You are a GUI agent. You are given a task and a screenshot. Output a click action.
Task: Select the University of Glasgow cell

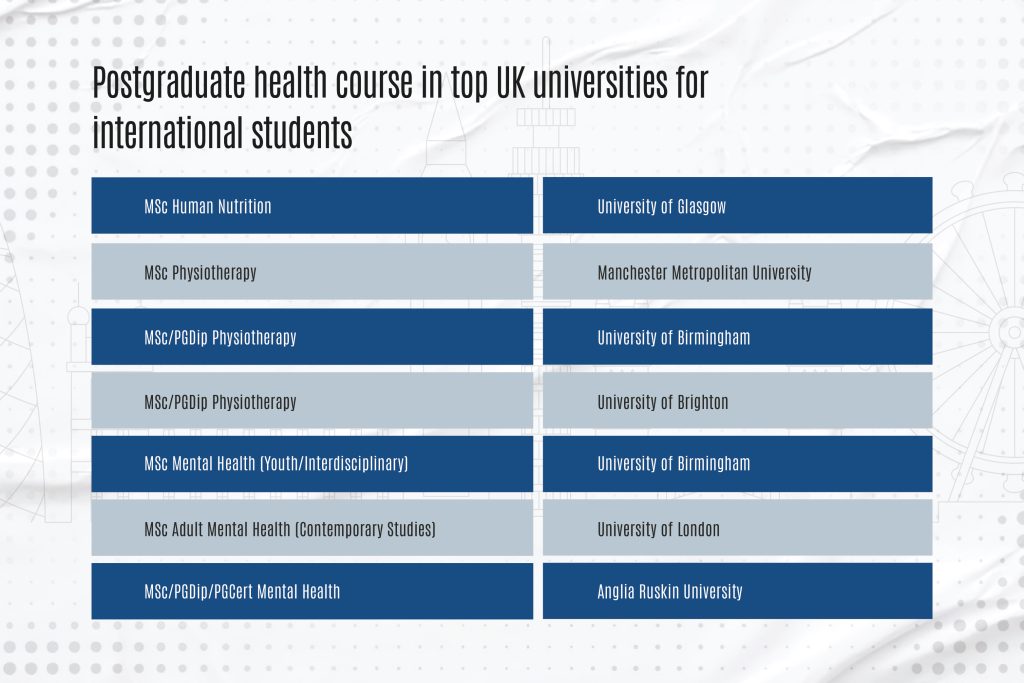coord(737,206)
